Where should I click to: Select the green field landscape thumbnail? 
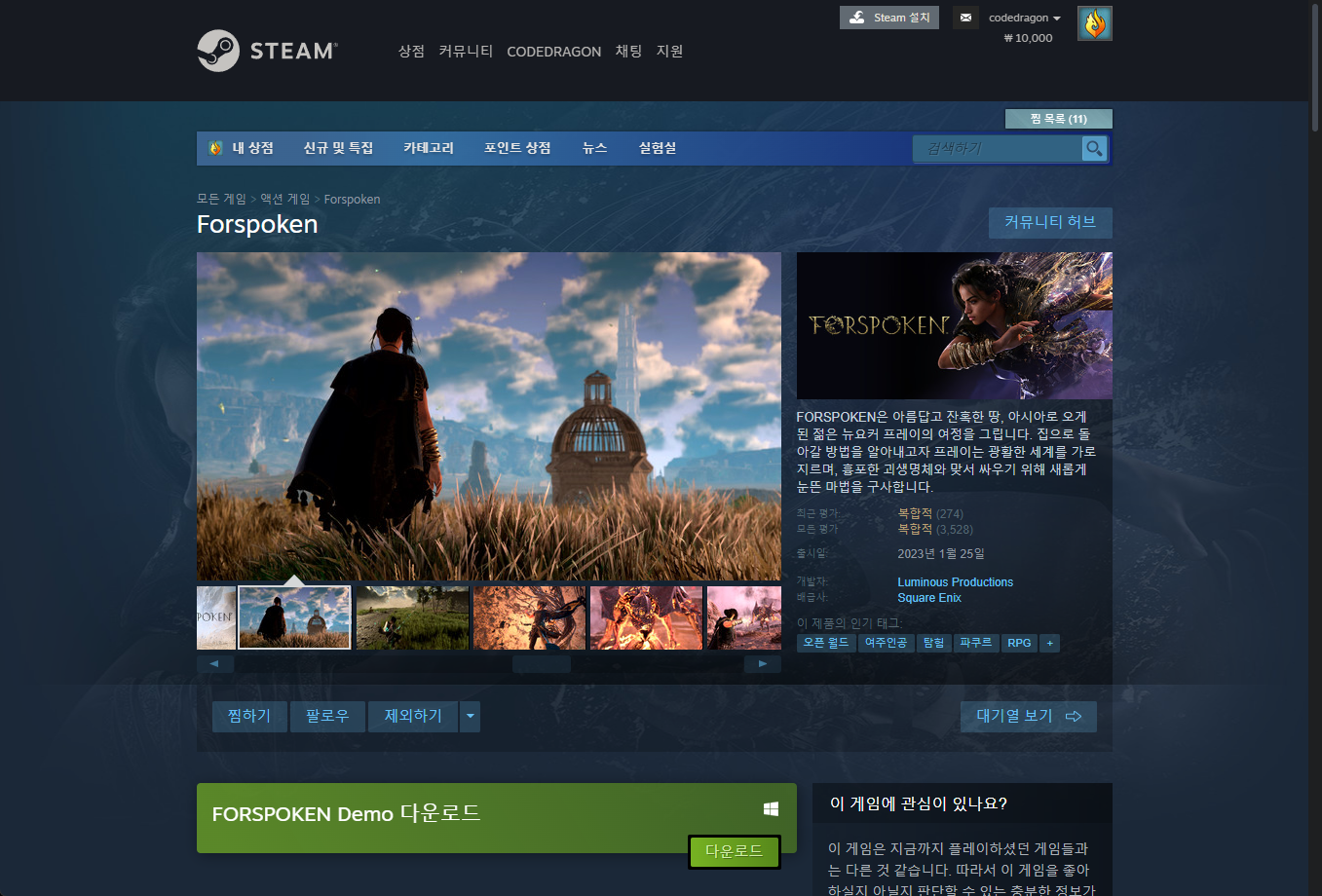point(412,617)
